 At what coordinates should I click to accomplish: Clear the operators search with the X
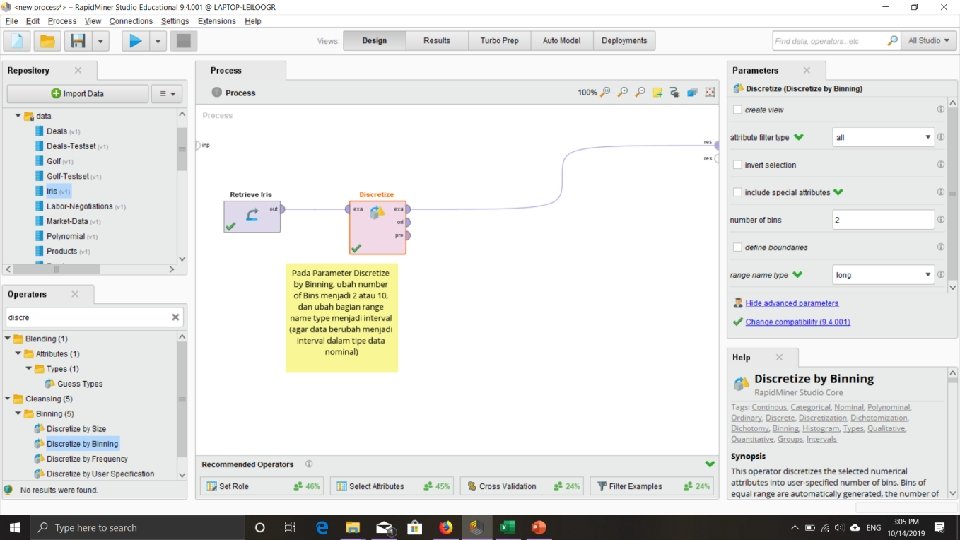[x=175, y=317]
